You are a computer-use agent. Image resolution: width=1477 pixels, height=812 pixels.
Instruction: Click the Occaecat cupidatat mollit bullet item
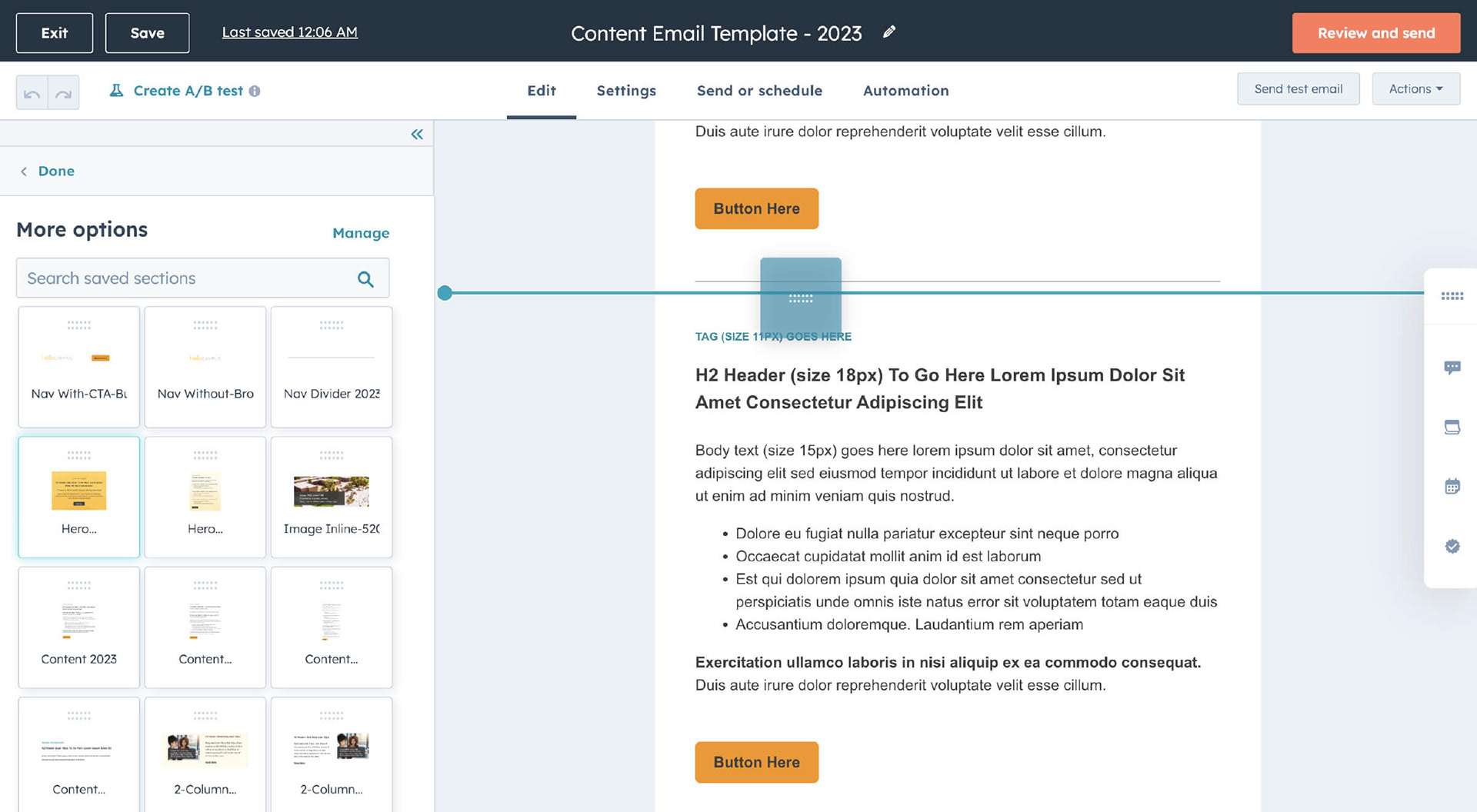[x=888, y=556]
